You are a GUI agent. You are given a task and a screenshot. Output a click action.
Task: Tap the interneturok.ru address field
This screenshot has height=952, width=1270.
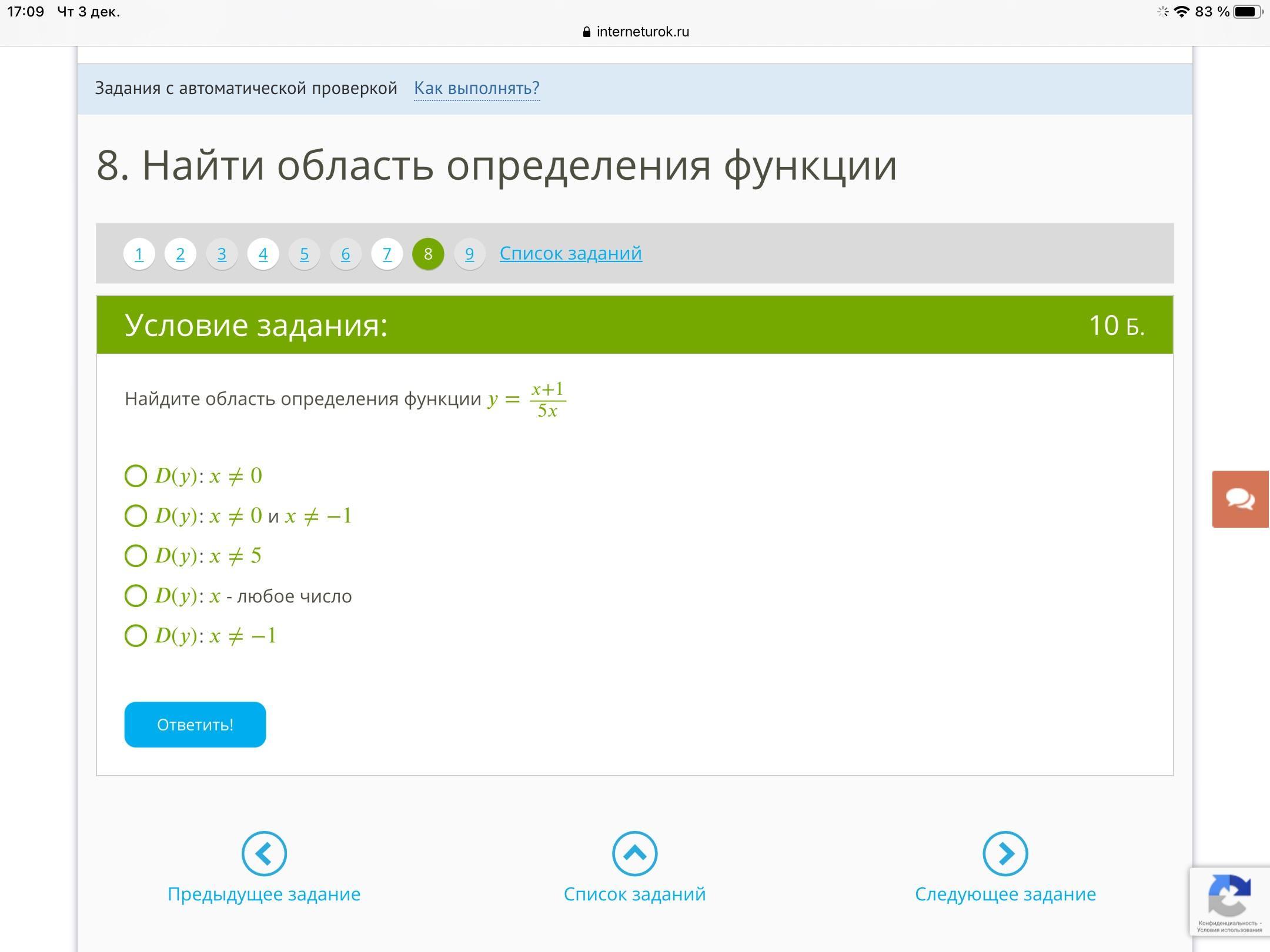(642, 32)
